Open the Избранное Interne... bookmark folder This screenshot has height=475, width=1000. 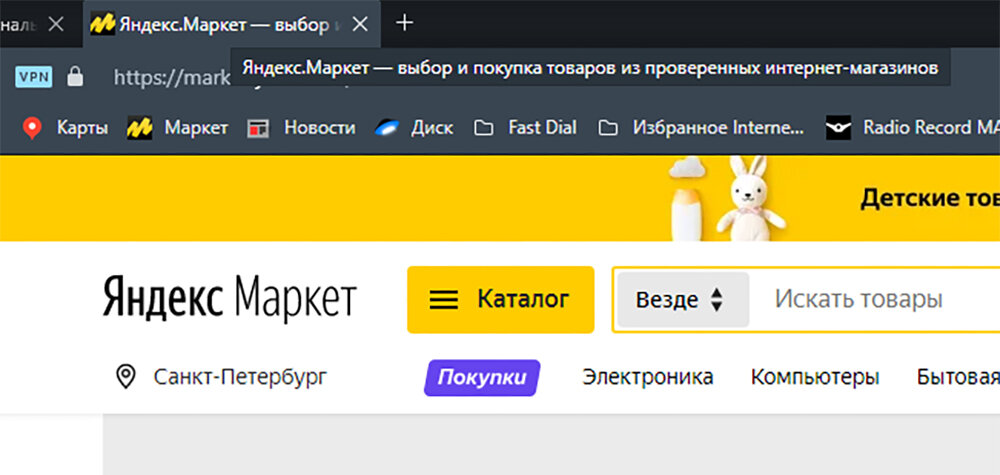(x=702, y=128)
